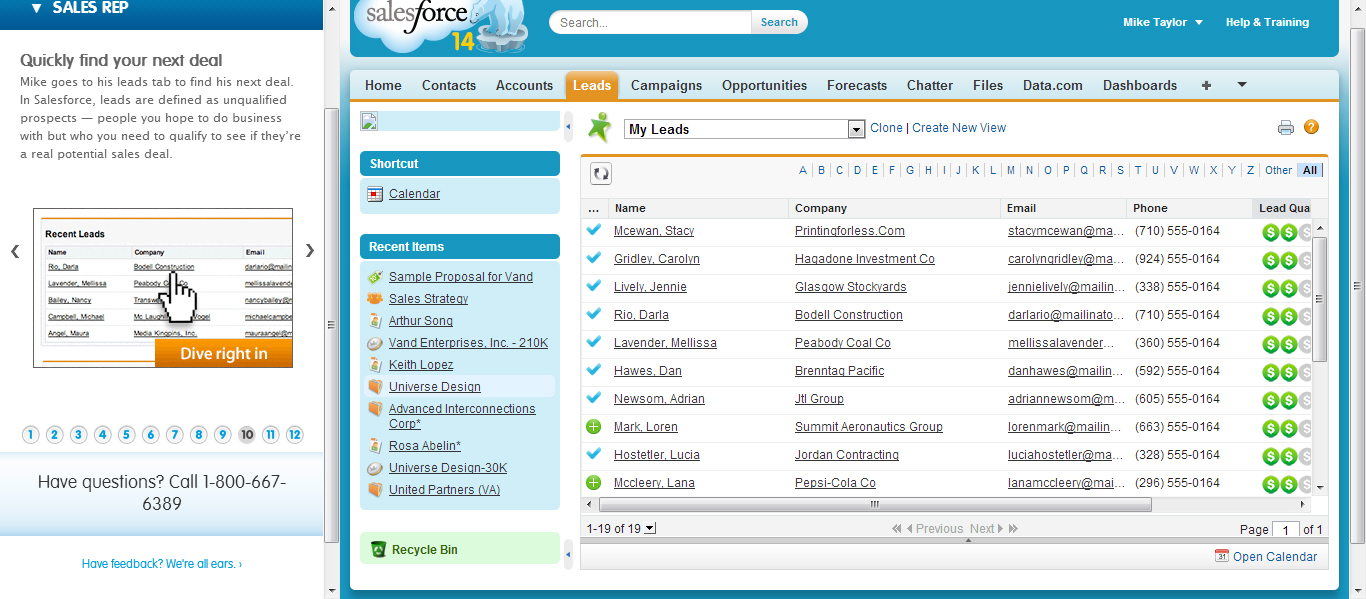Click the Recycle Bin icon in sidebar
The width and height of the screenshot is (1366, 599).
(378, 549)
